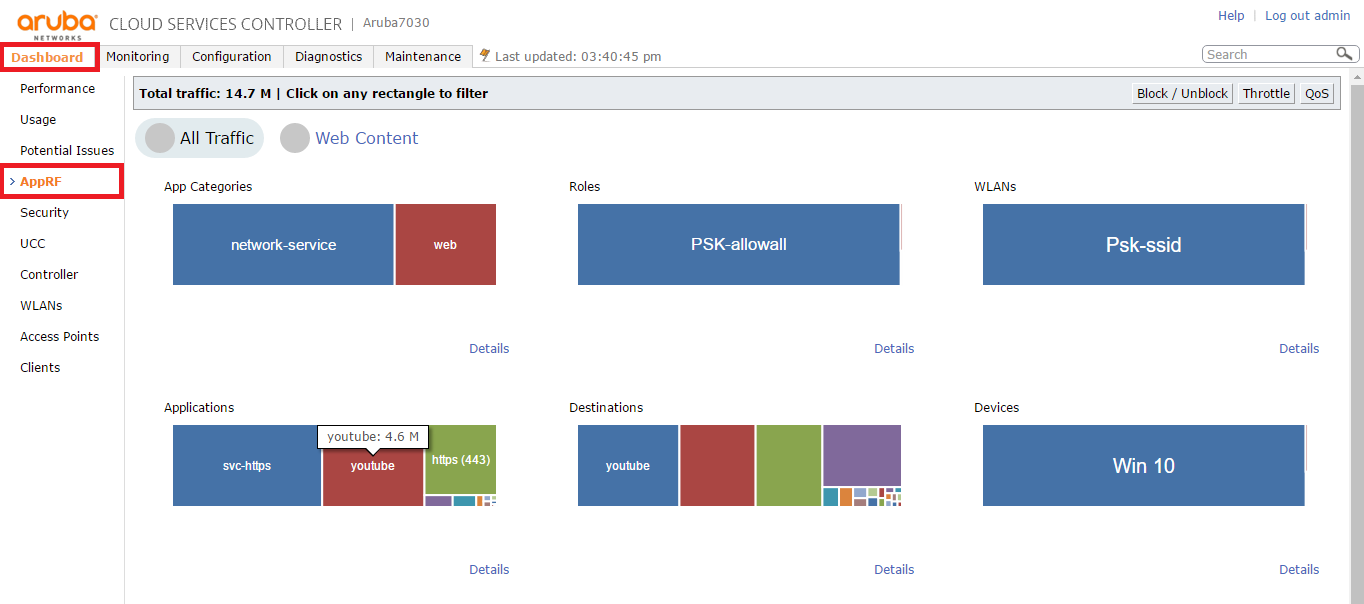Viewport: 1364px width, 604px height.
Task: Open Security in the sidebar
Action: click(x=45, y=212)
